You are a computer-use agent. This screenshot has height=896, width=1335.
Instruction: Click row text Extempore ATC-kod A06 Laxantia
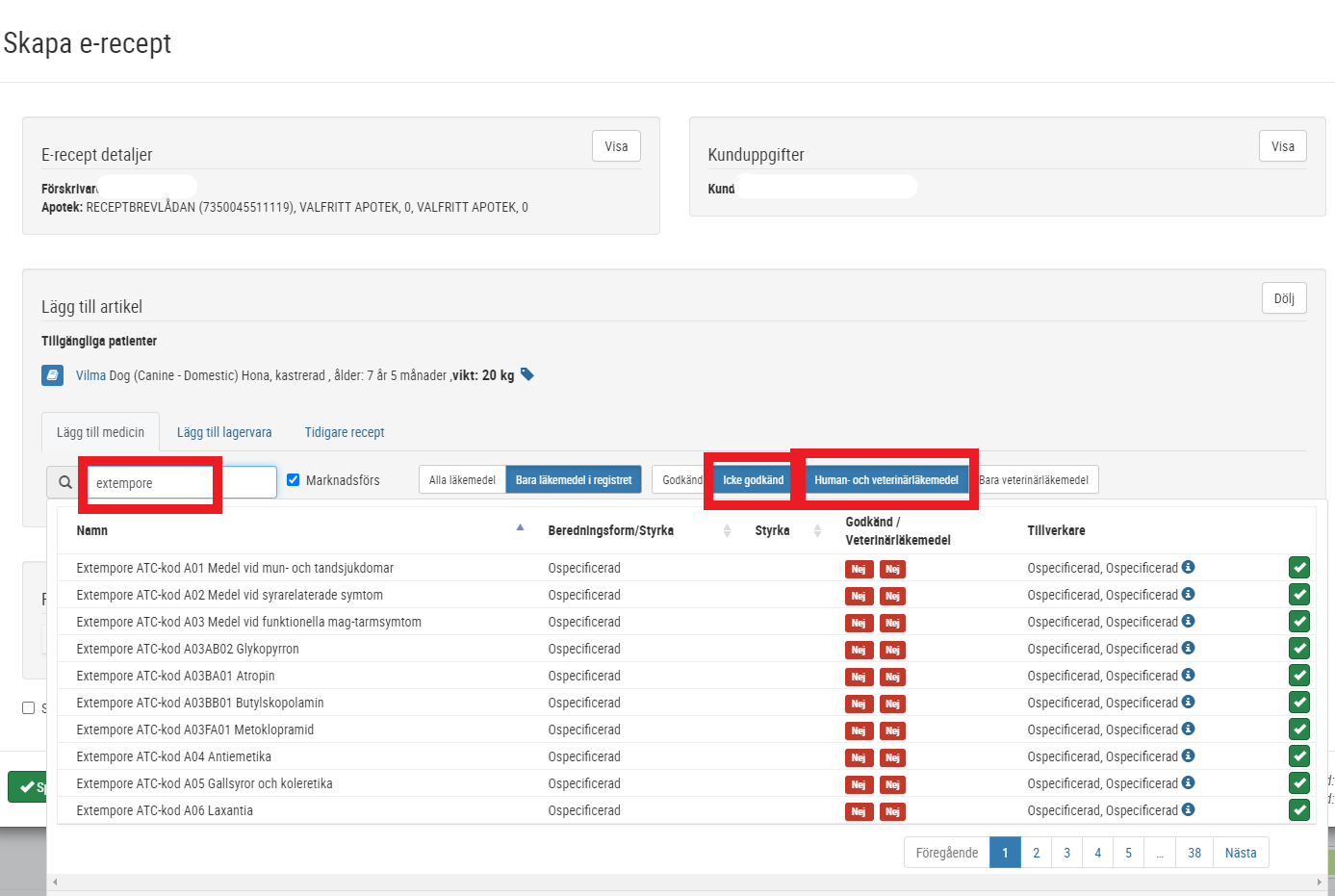[165, 810]
